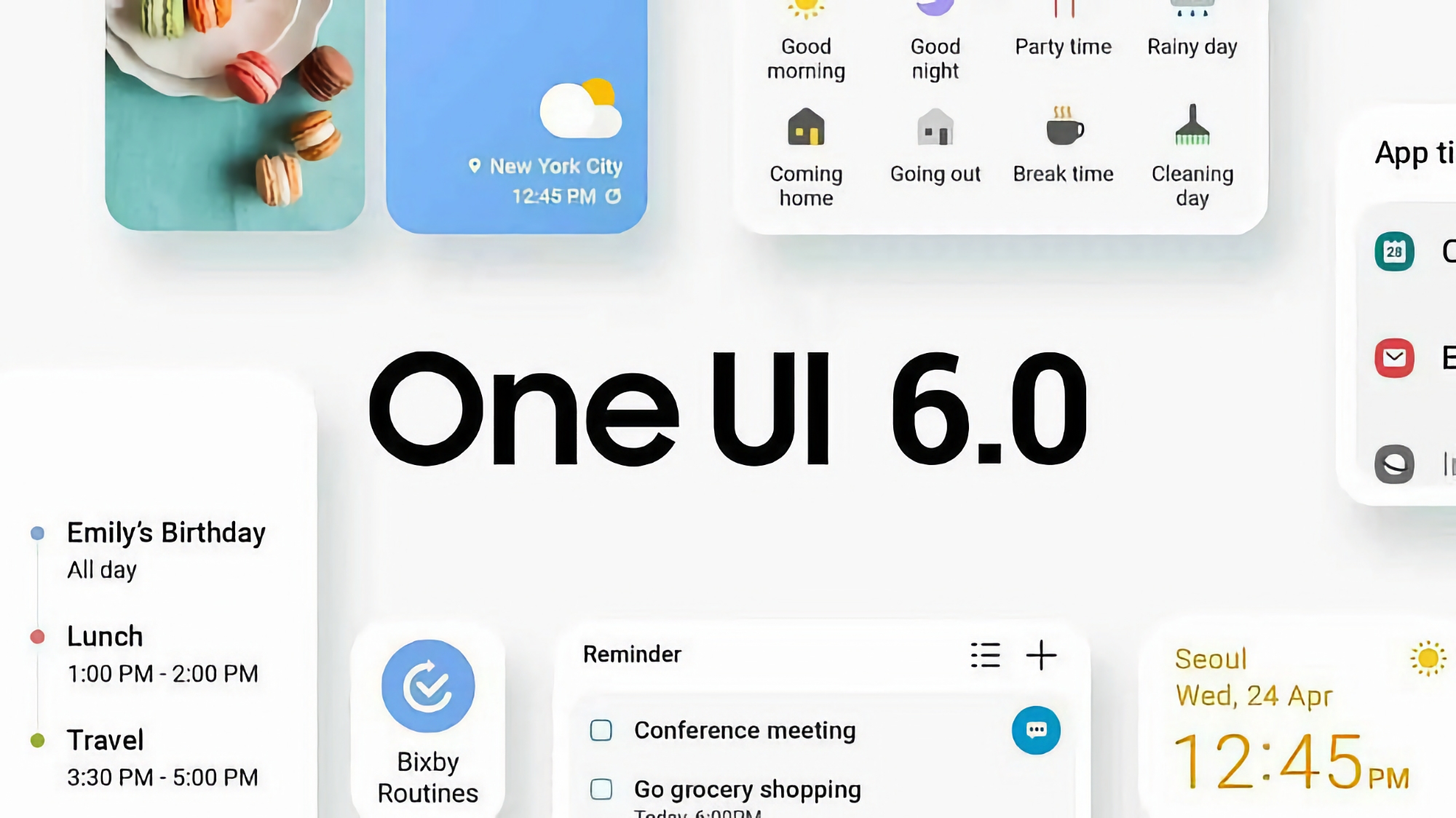1456x818 pixels.
Task: Toggle Go grocery shopping checkbox
Action: pyautogui.click(x=601, y=790)
